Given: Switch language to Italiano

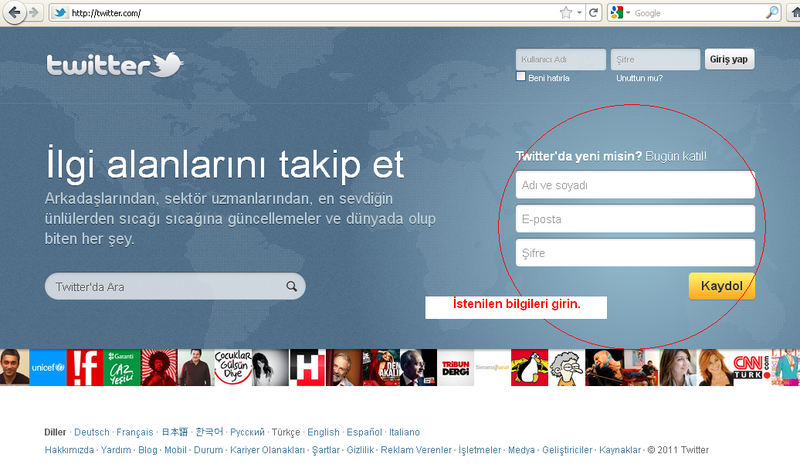Looking at the screenshot, I should click(404, 432).
